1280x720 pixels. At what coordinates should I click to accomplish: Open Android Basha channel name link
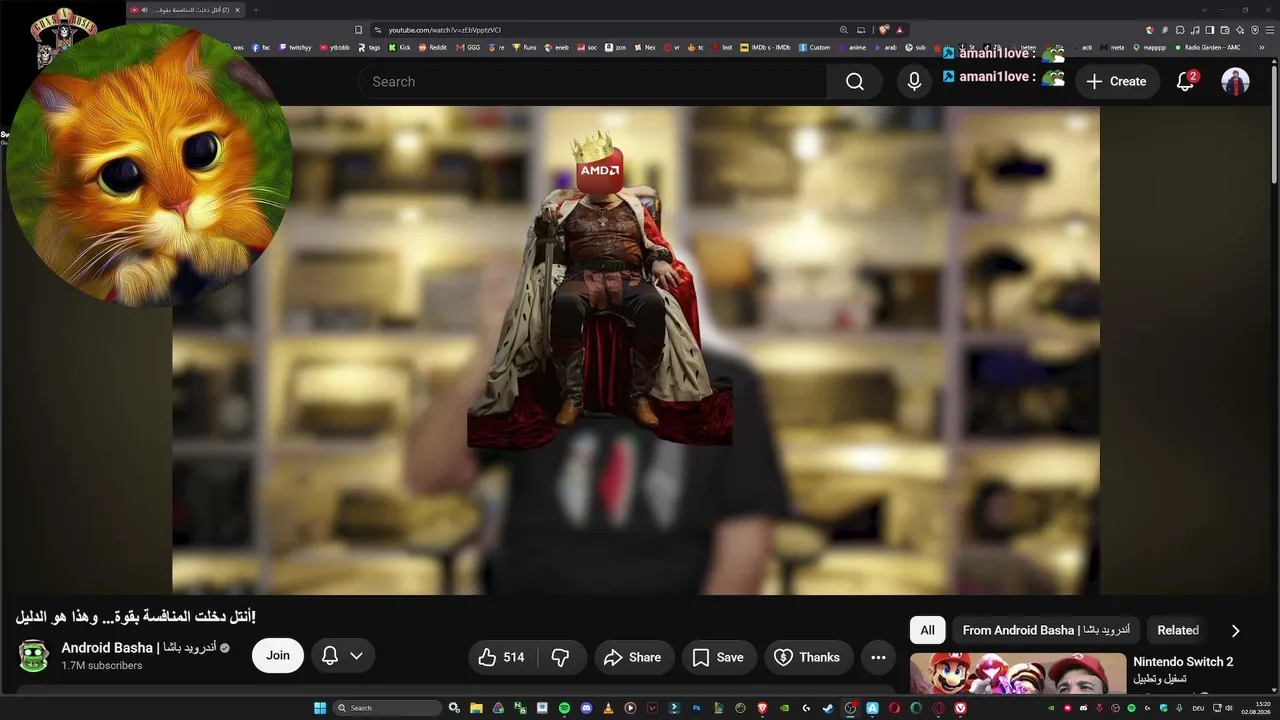point(138,648)
